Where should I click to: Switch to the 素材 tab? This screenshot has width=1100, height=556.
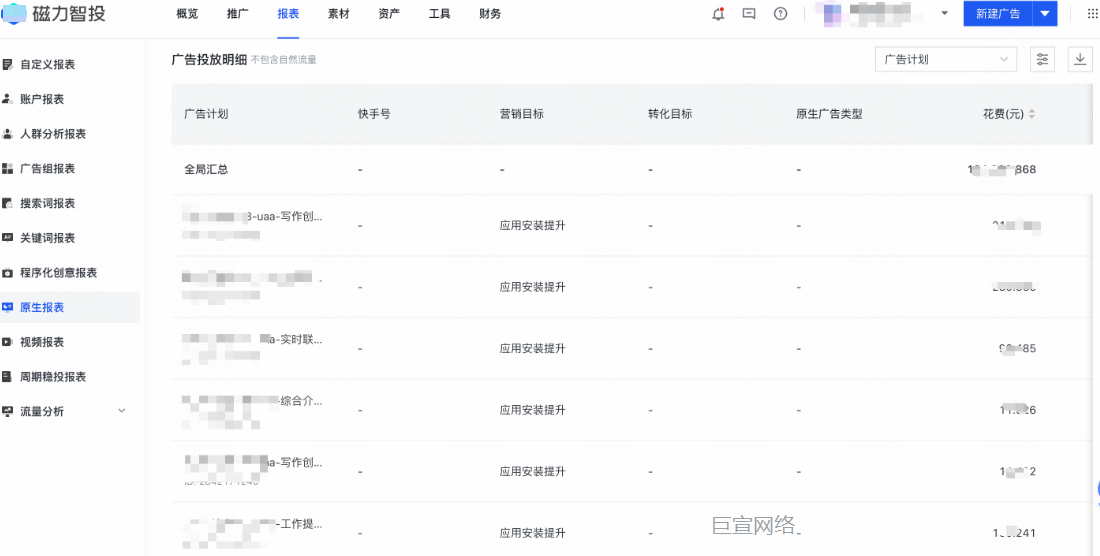click(x=339, y=14)
